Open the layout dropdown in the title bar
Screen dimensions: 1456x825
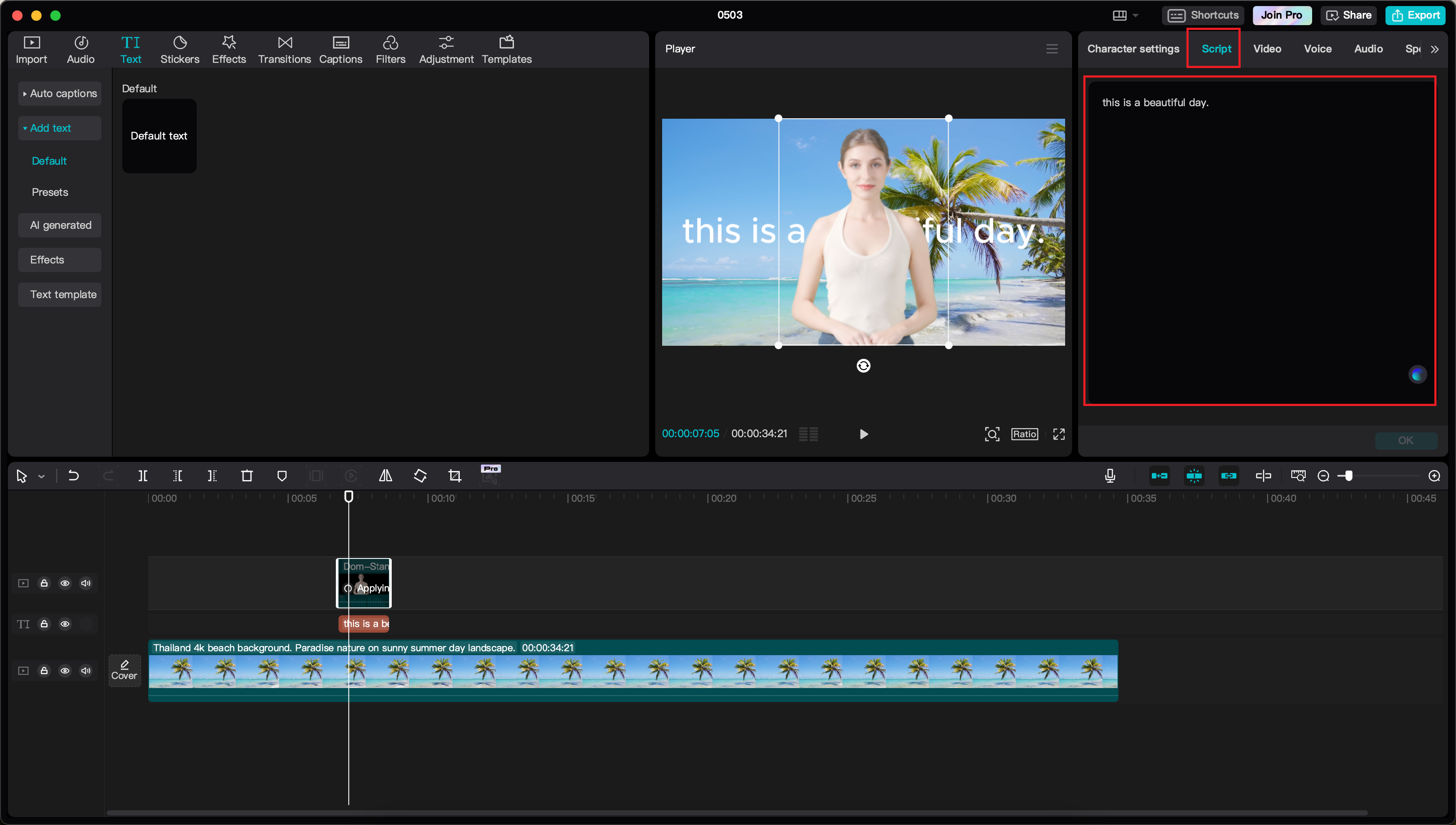click(1126, 15)
